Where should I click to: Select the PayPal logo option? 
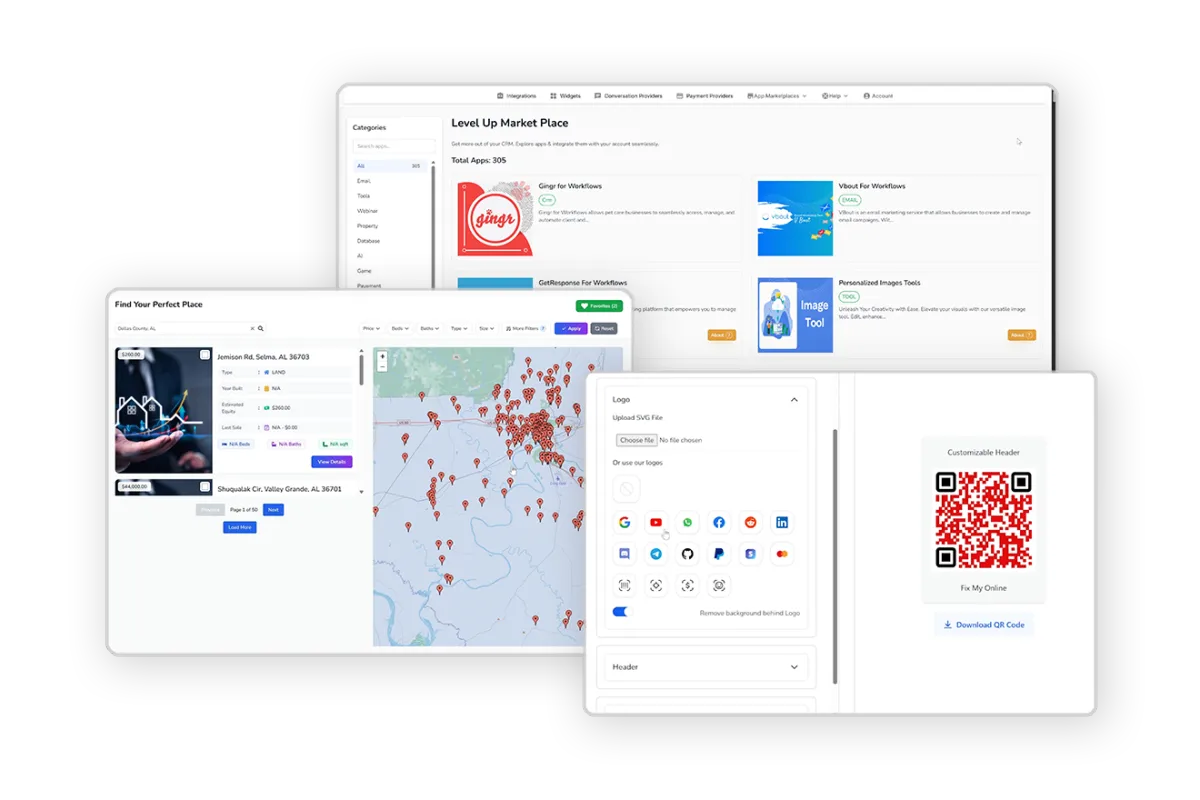[719, 553]
